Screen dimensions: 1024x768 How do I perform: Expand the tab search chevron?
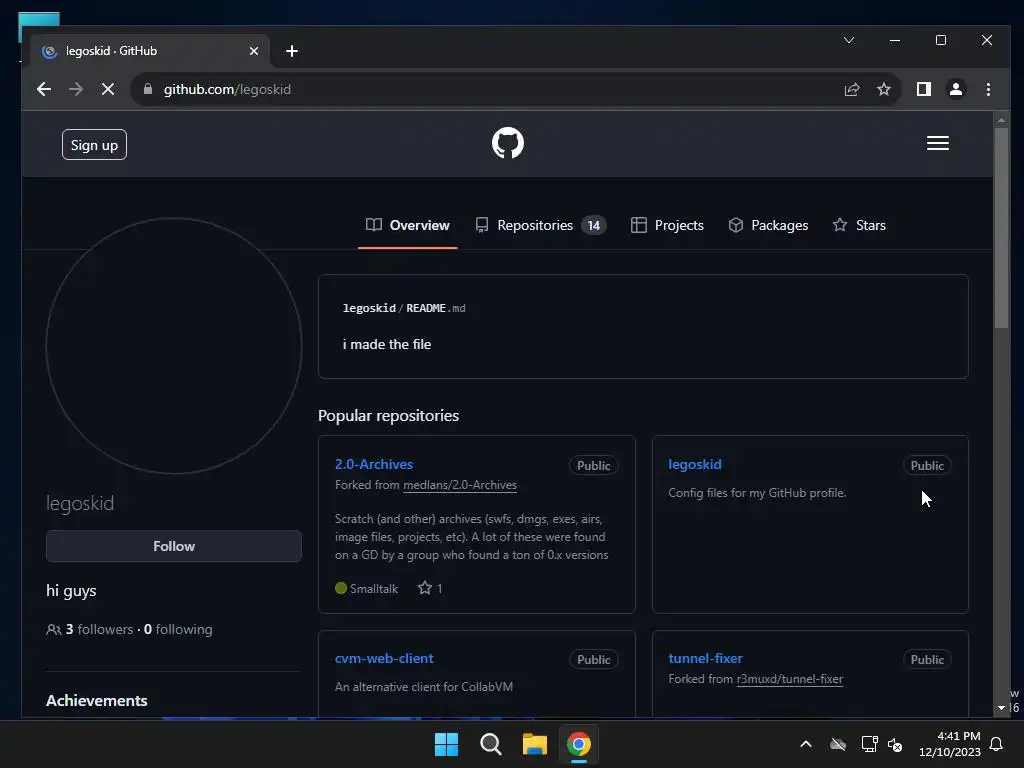(x=849, y=40)
